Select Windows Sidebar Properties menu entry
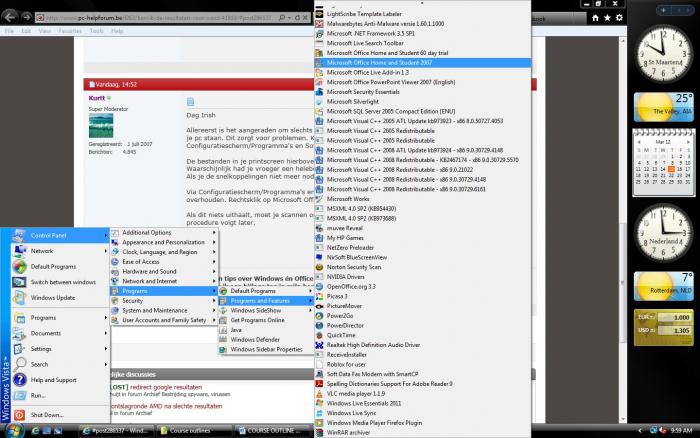Viewport: 700px width, 438px height. coord(266,350)
